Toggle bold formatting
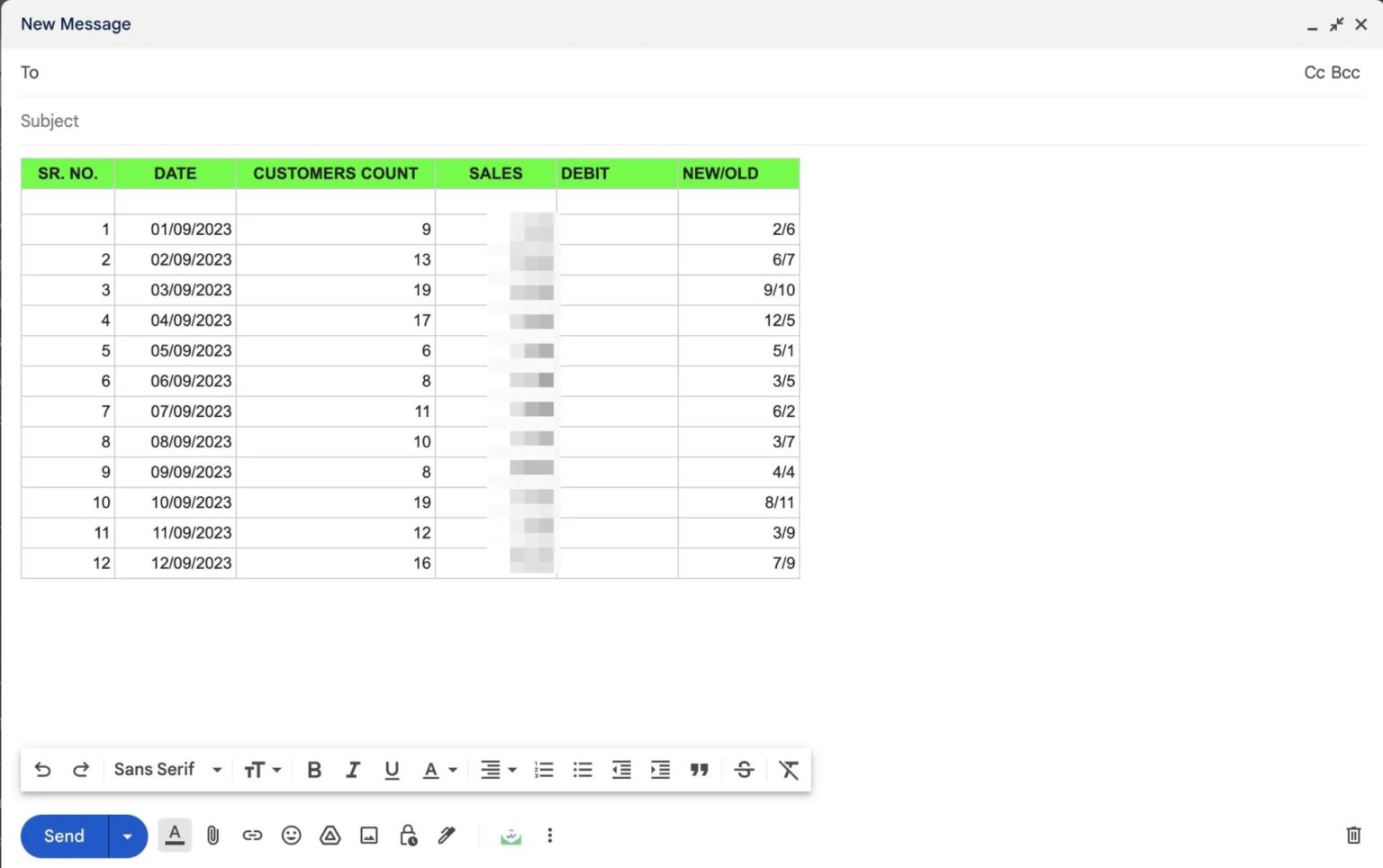The image size is (1383, 868). [313, 770]
